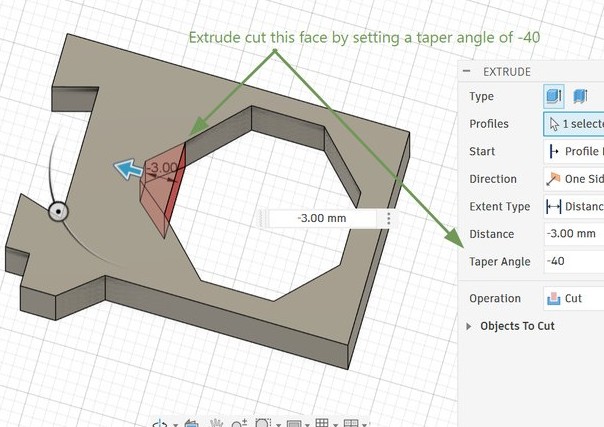This screenshot has width=604, height=427.
Task: Select the solid Extrude type icon
Action: pyautogui.click(x=554, y=96)
